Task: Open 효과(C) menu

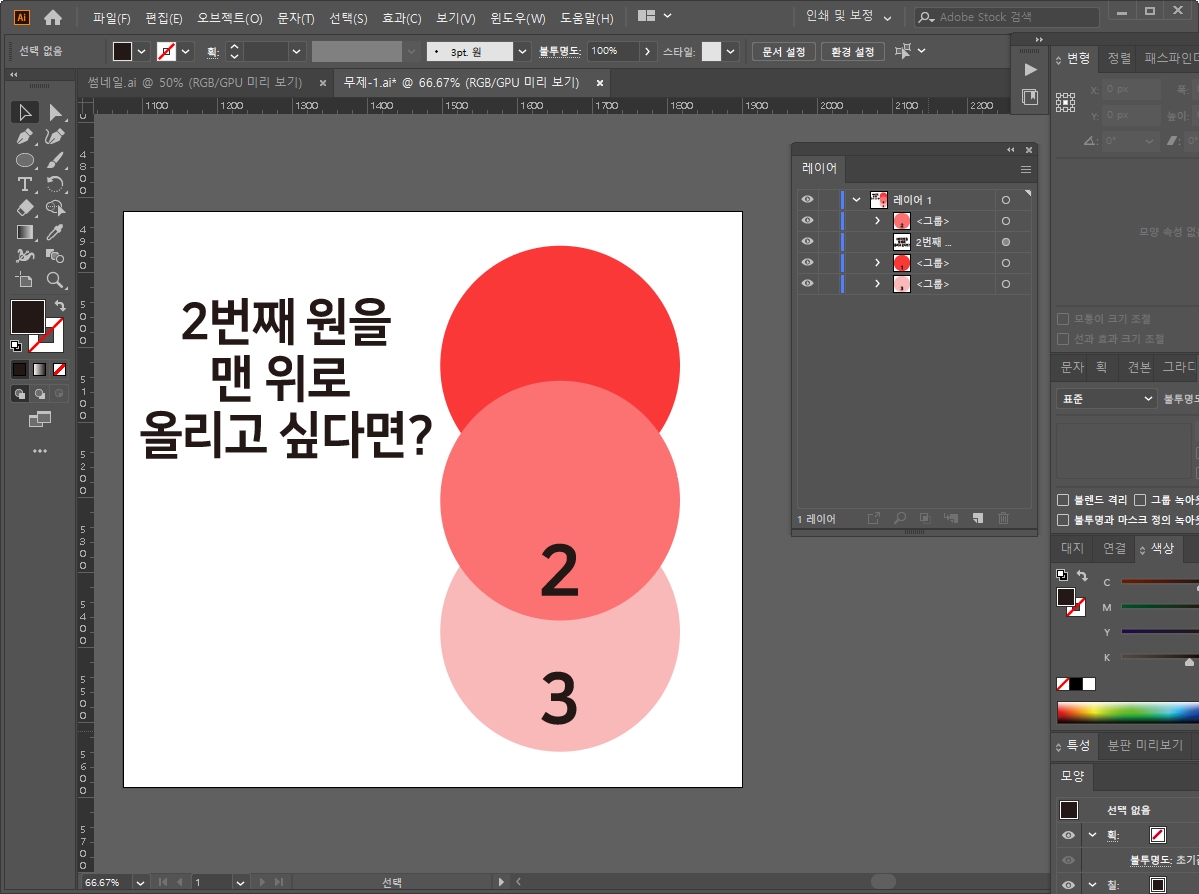Action: coord(401,18)
